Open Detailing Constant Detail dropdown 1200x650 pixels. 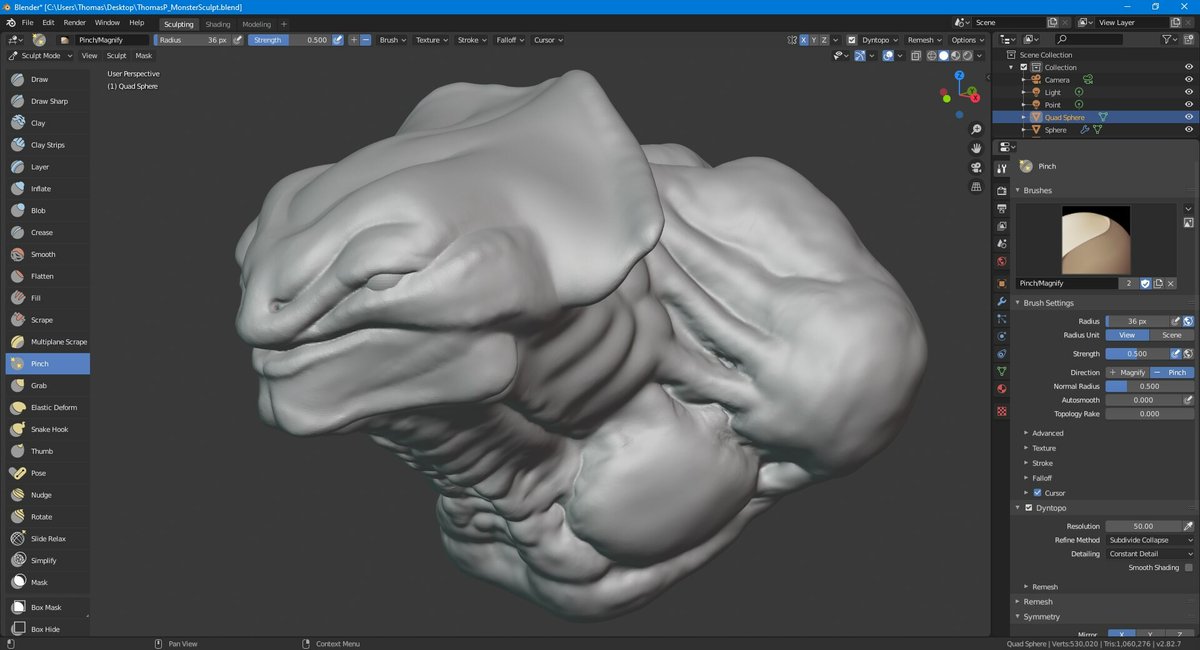(x=1150, y=554)
